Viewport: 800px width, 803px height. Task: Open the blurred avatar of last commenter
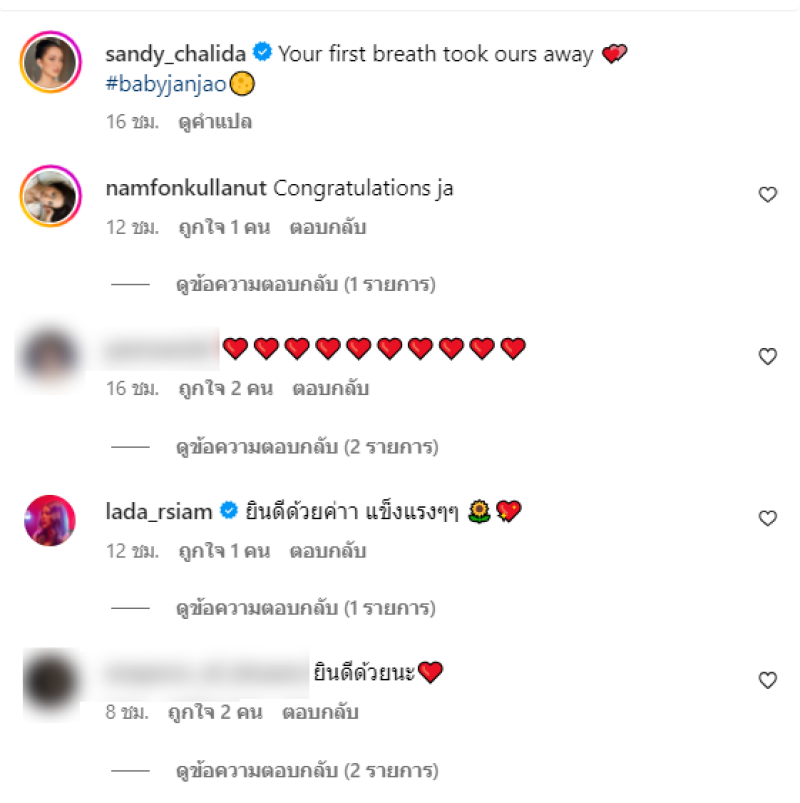[x=50, y=682]
